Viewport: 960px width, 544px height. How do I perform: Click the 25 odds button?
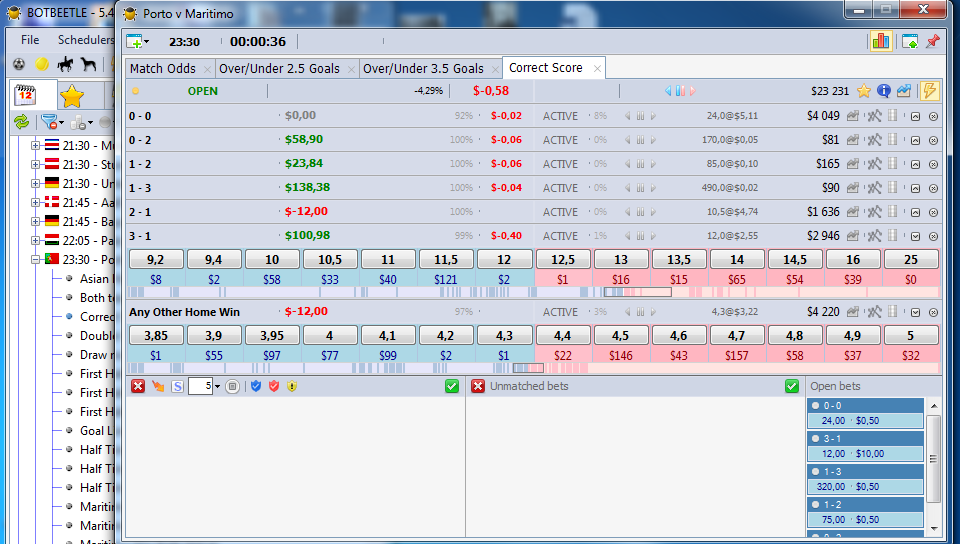tap(911, 259)
